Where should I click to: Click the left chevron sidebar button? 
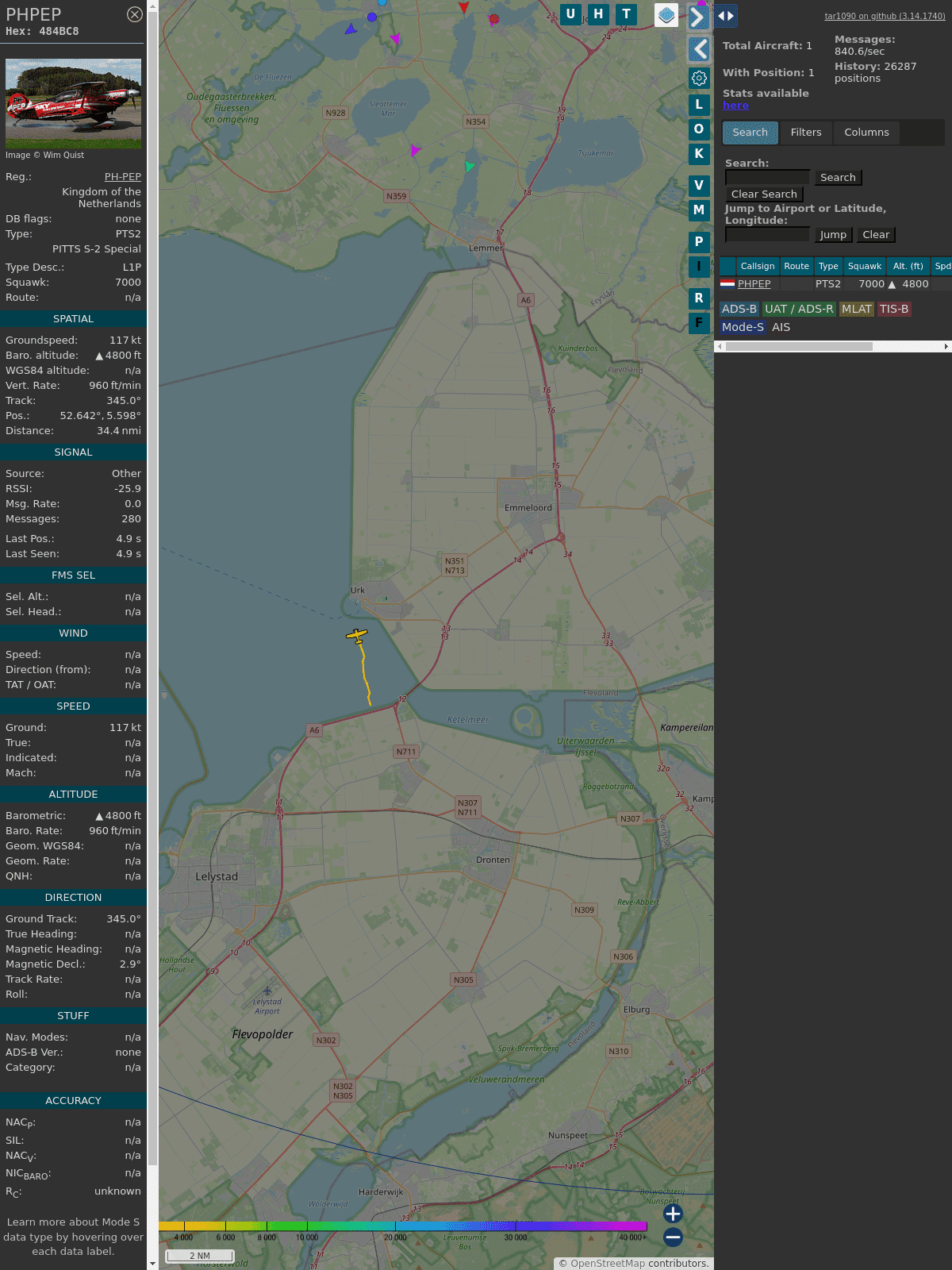pos(698,49)
